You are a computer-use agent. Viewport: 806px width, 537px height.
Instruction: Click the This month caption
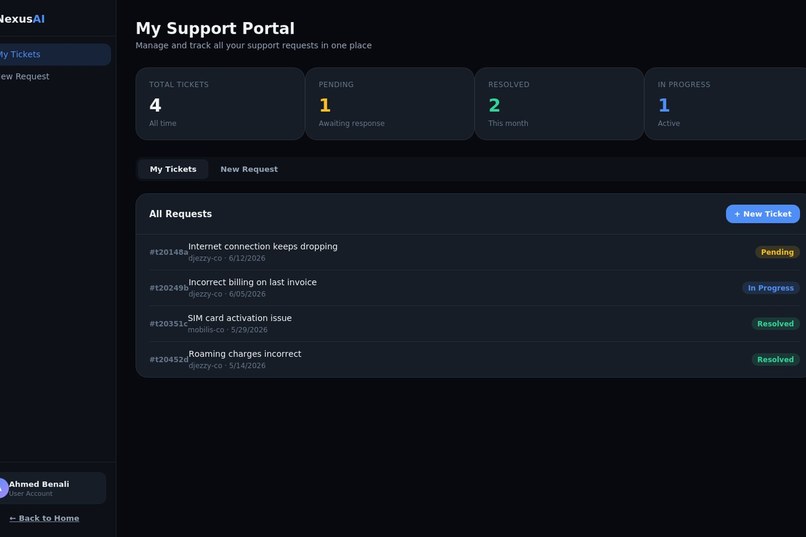508,123
